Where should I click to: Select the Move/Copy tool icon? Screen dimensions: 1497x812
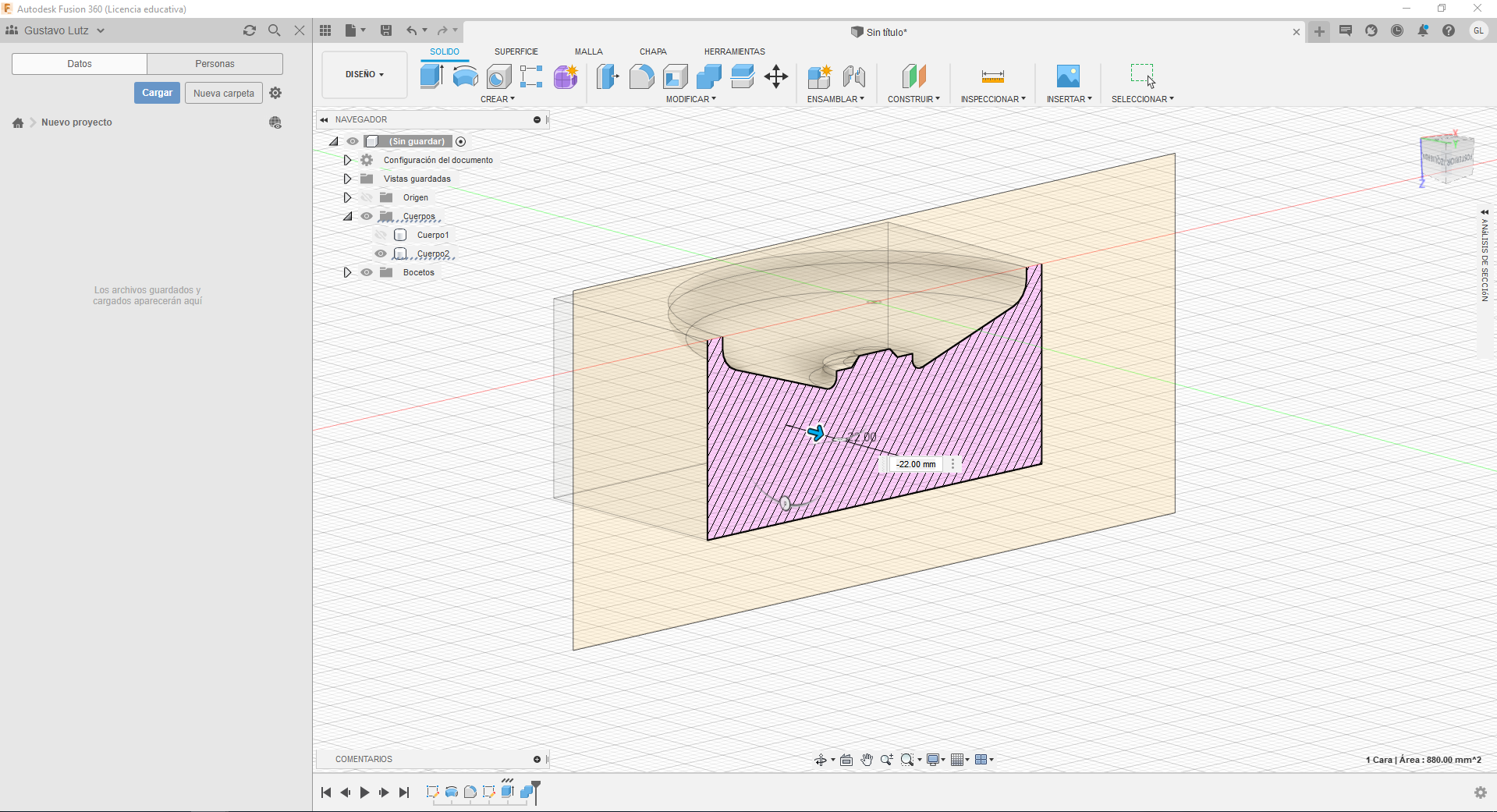pyautogui.click(x=776, y=76)
